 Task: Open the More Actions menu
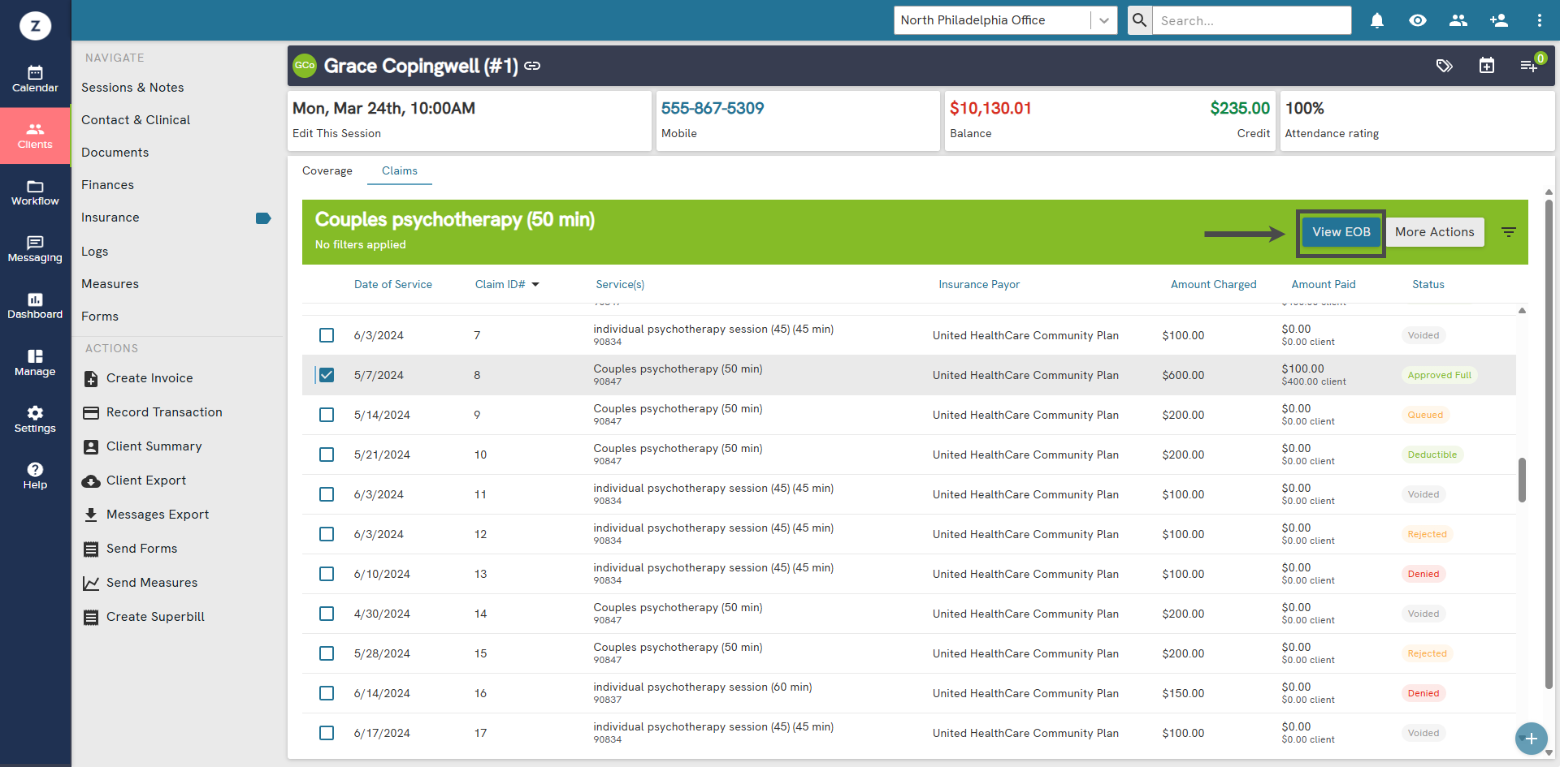pos(1434,232)
